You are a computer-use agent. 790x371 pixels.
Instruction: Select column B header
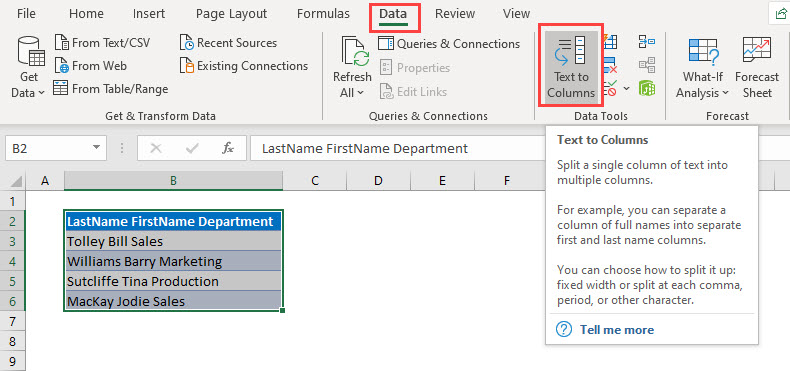click(x=173, y=181)
